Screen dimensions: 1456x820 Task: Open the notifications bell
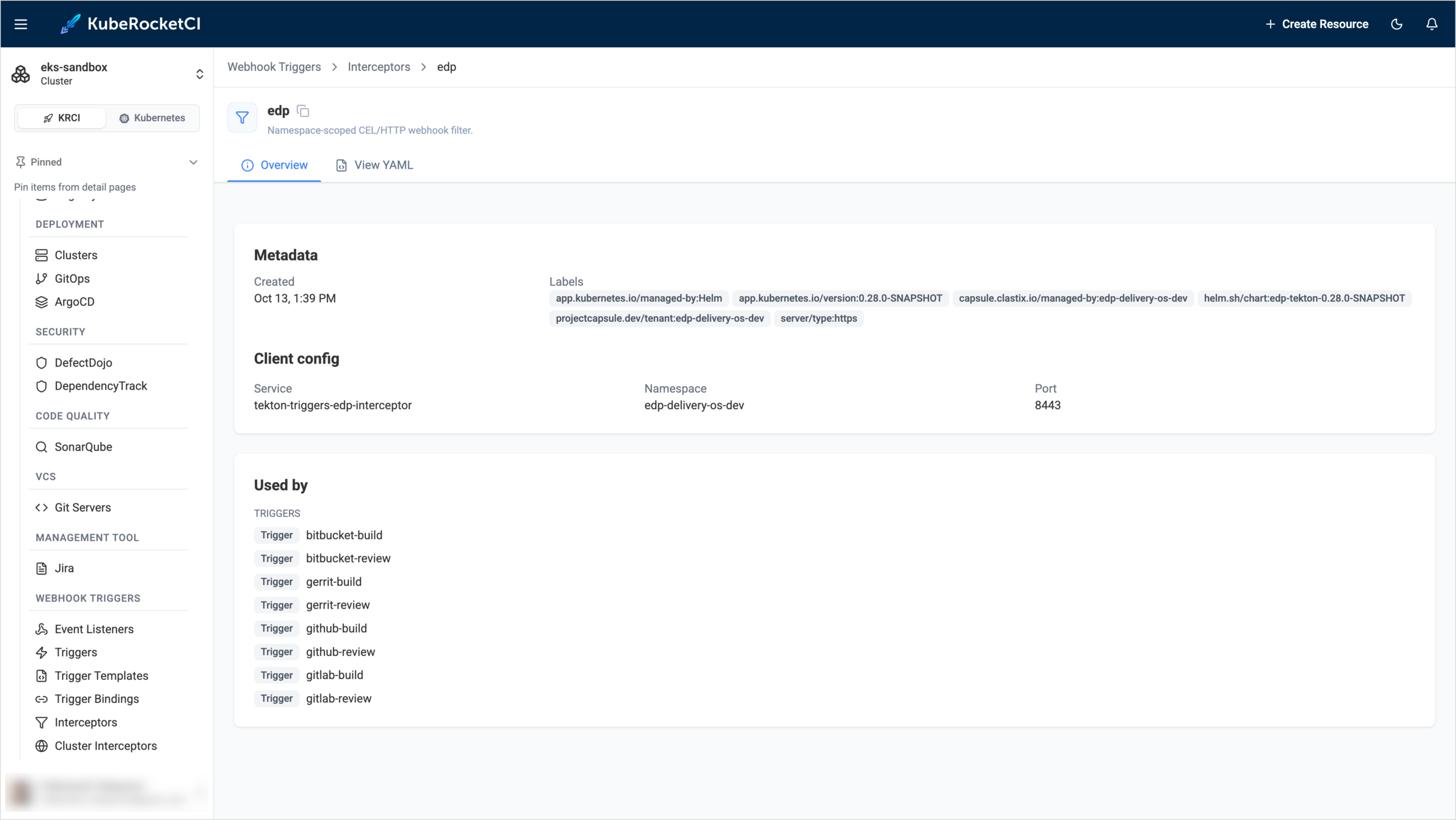click(x=1432, y=24)
